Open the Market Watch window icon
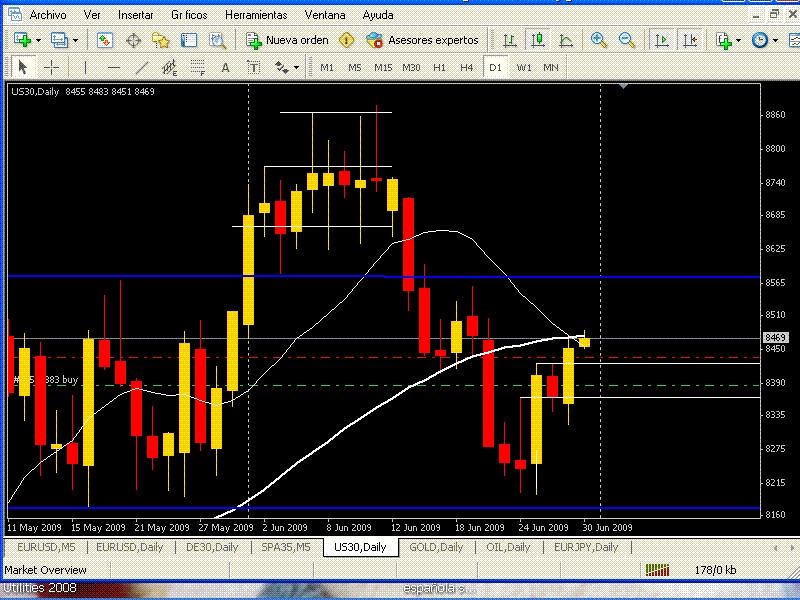This screenshot has width=800, height=600. tap(105, 40)
